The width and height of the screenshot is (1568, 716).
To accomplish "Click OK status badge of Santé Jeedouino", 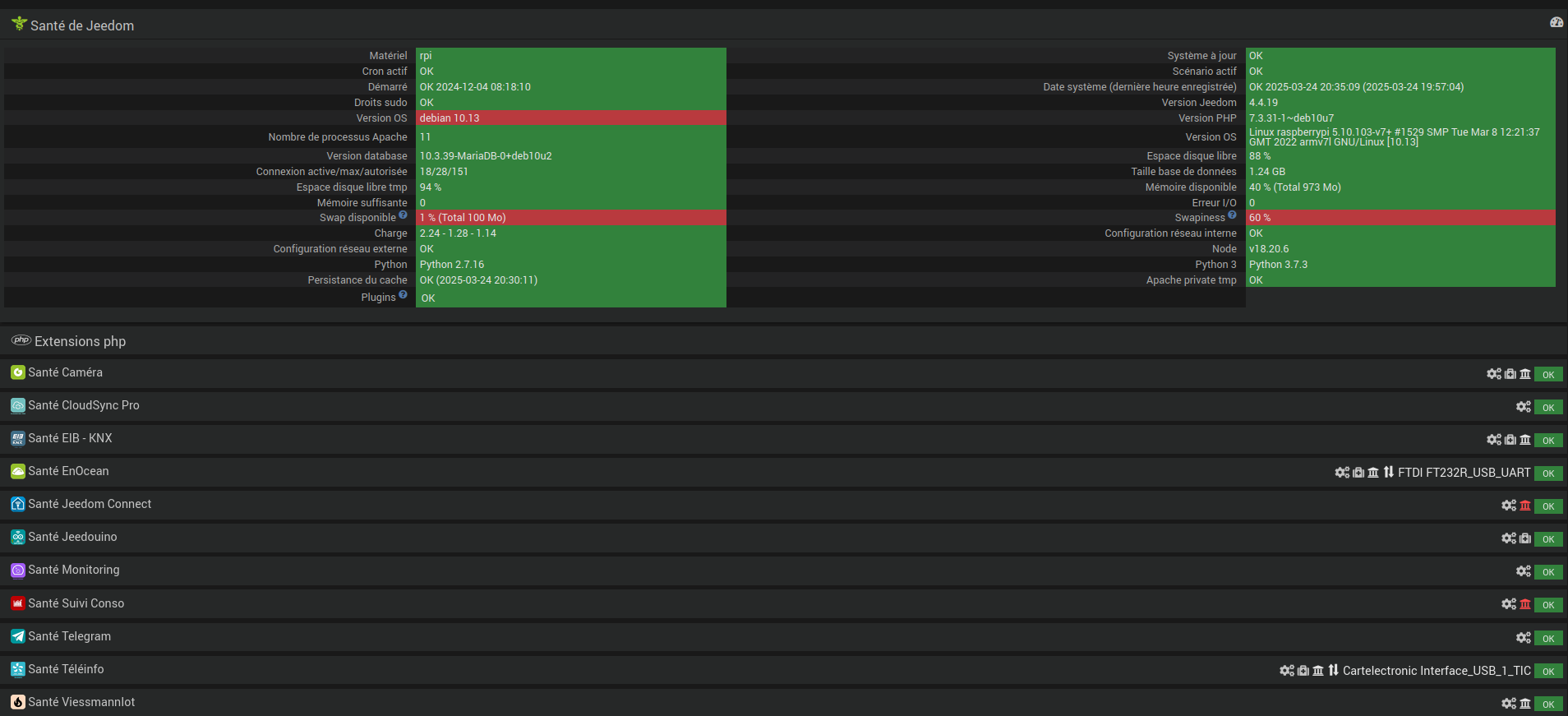I will pyautogui.click(x=1548, y=538).
